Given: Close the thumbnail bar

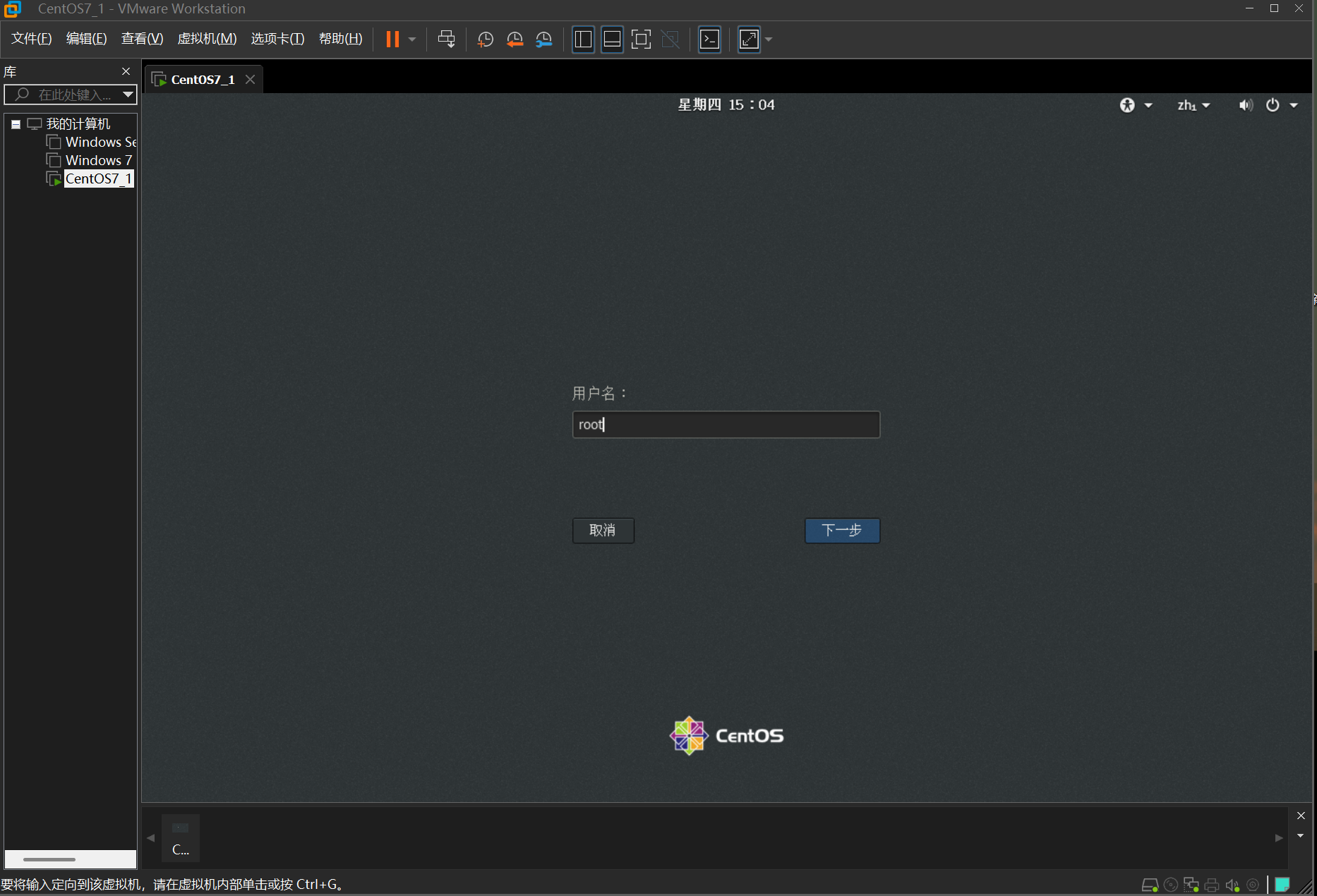Looking at the screenshot, I should [1301, 816].
